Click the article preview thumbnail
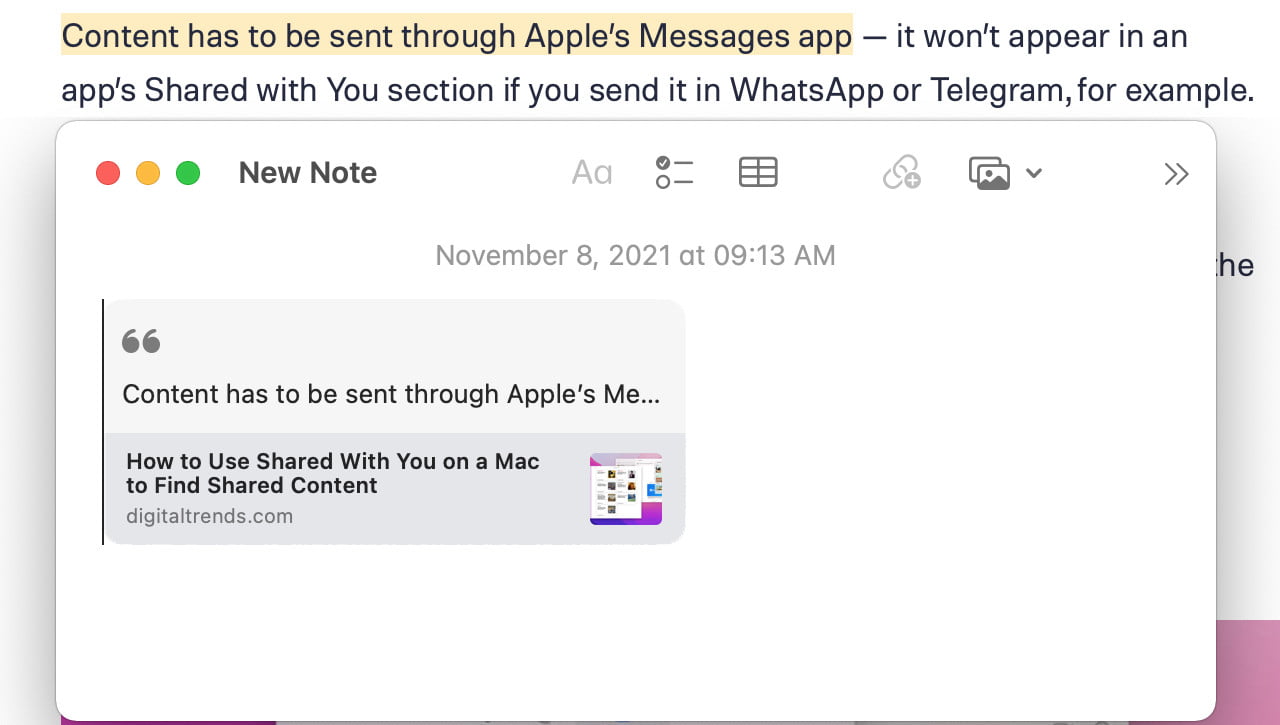This screenshot has width=1280, height=725. pyautogui.click(x=626, y=489)
